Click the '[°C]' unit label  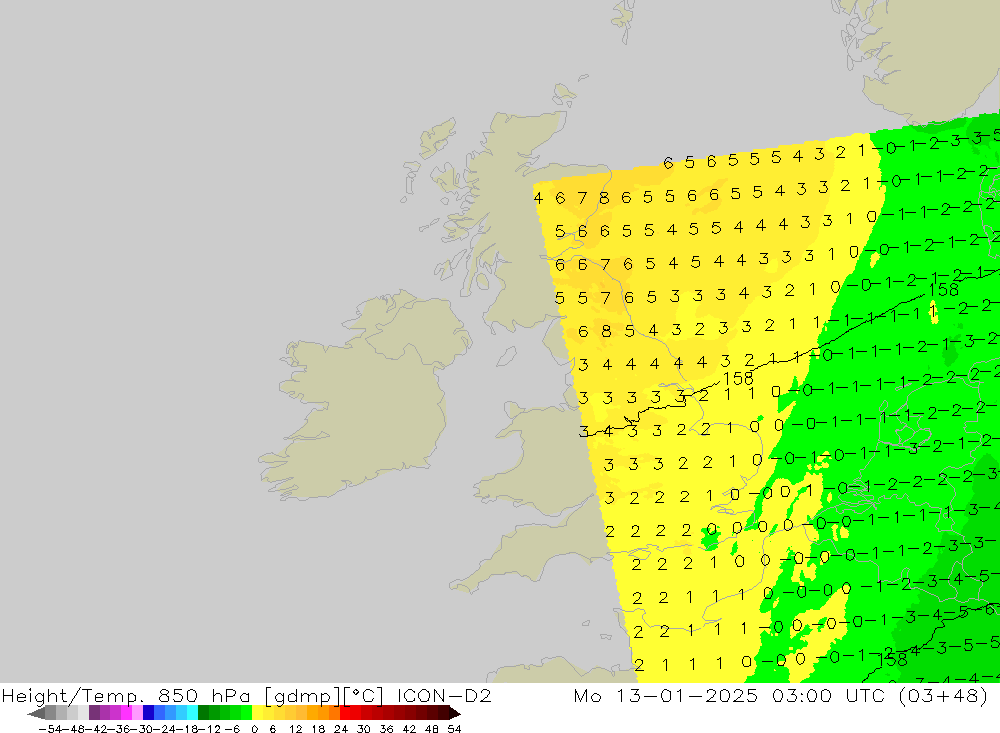pos(362,696)
